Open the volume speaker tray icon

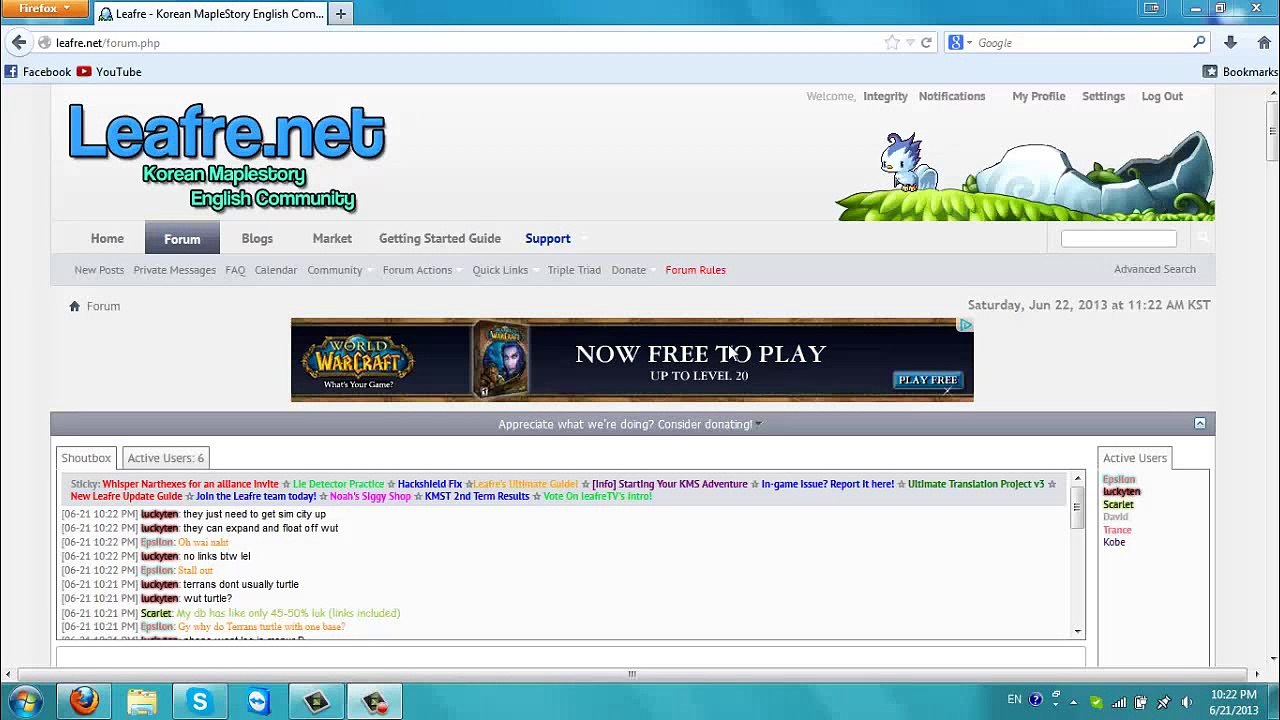[1187, 701]
